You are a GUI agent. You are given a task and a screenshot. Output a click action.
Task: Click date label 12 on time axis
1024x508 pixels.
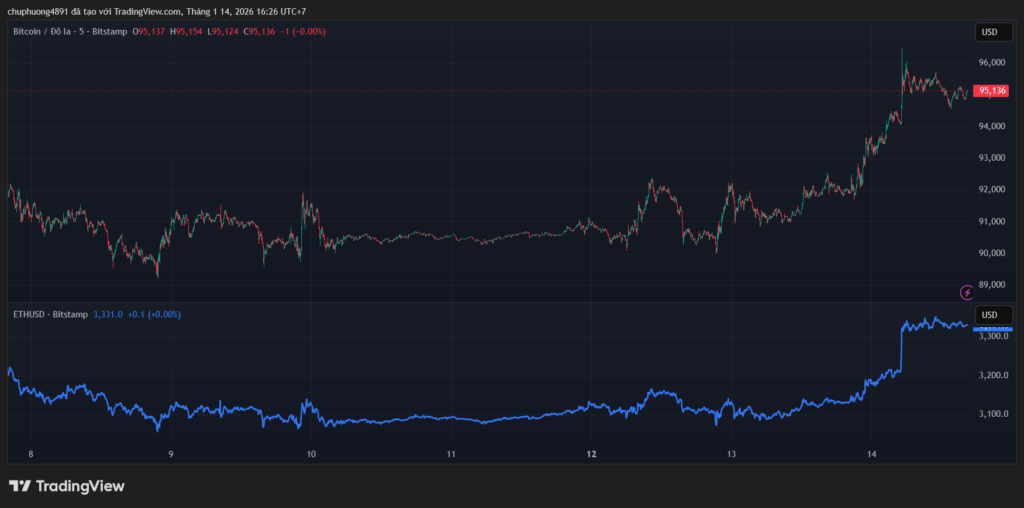coord(591,454)
